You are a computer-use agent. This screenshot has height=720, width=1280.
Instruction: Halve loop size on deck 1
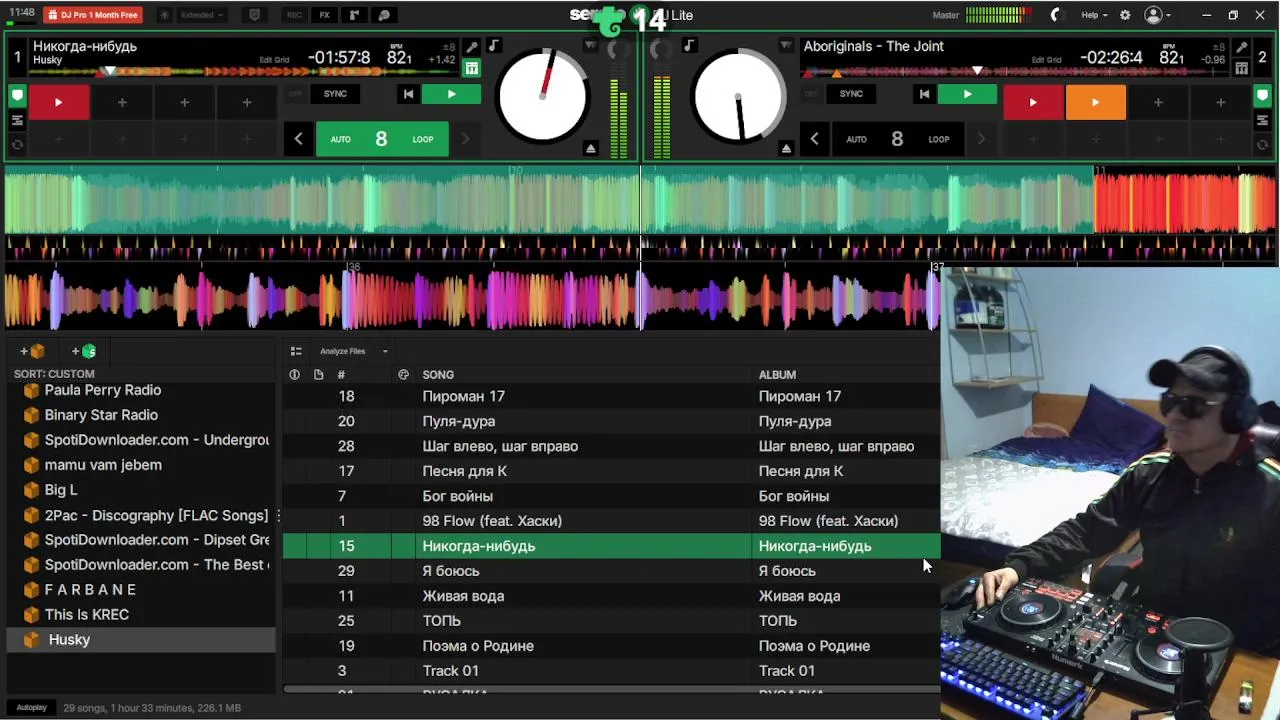(298, 139)
